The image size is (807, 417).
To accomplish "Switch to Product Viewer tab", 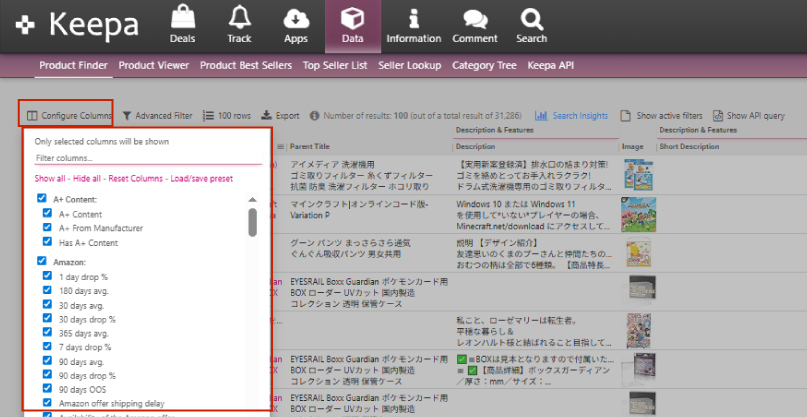I will [x=154, y=65].
